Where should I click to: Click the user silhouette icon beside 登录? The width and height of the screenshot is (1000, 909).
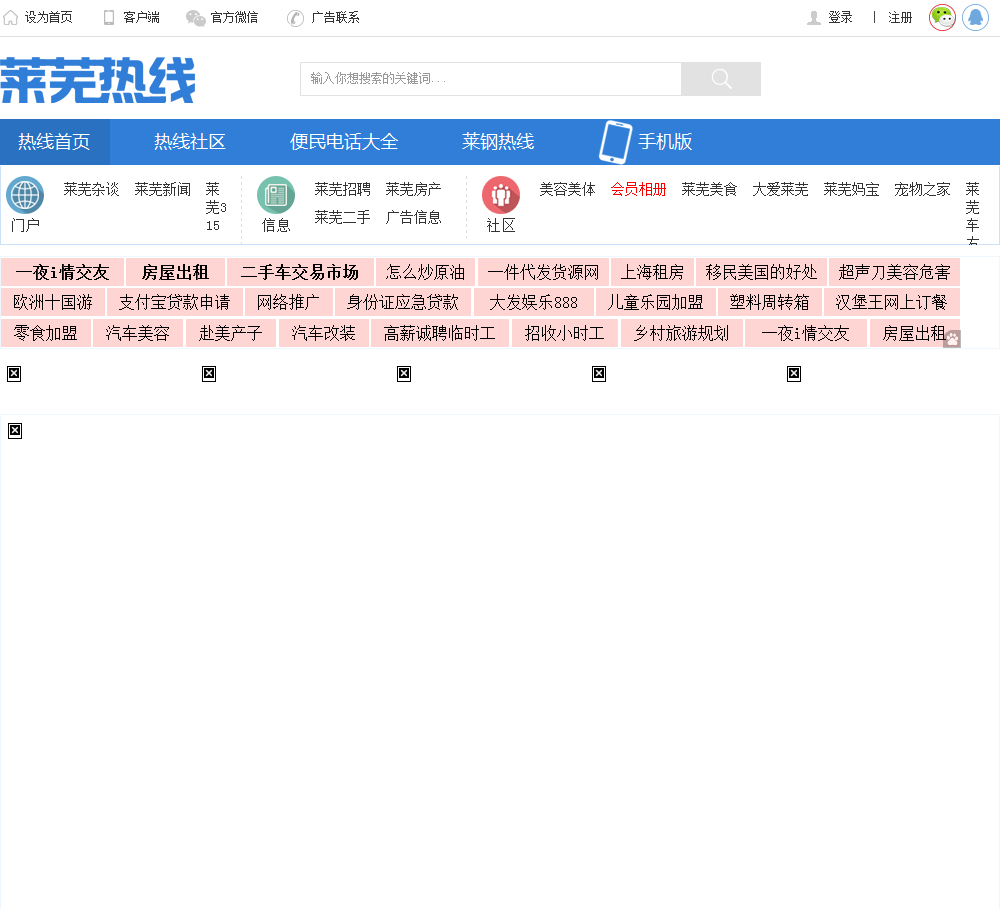(x=814, y=18)
